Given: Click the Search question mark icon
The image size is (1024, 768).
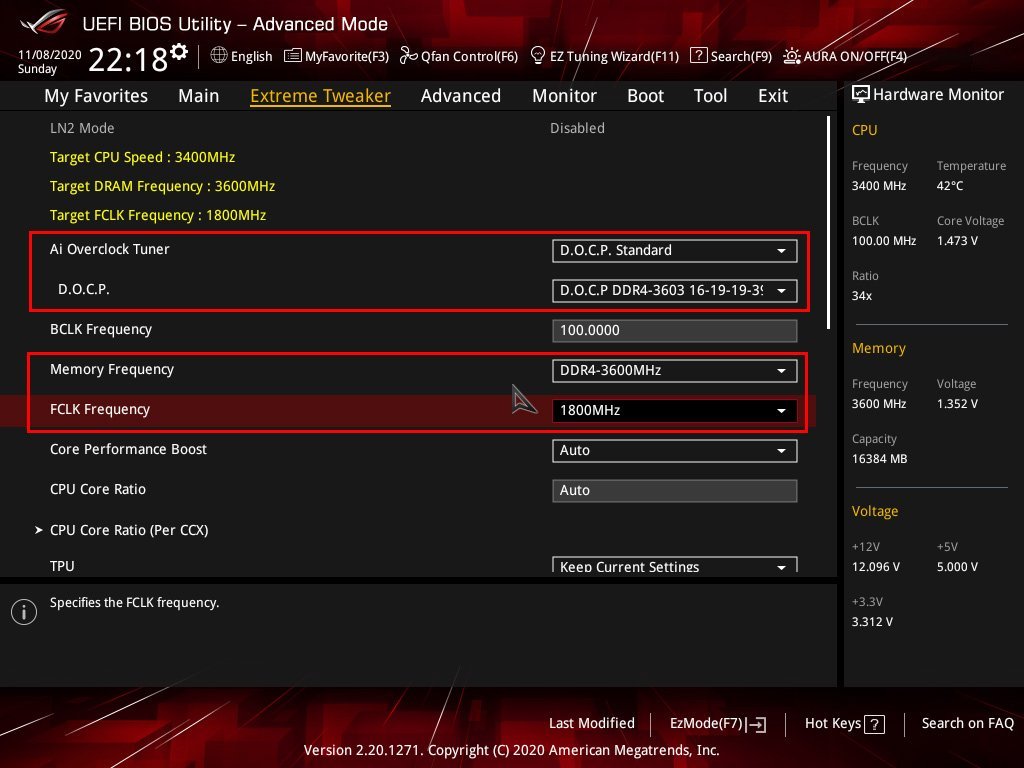Looking at the screenshot, I should pos(698,56).
